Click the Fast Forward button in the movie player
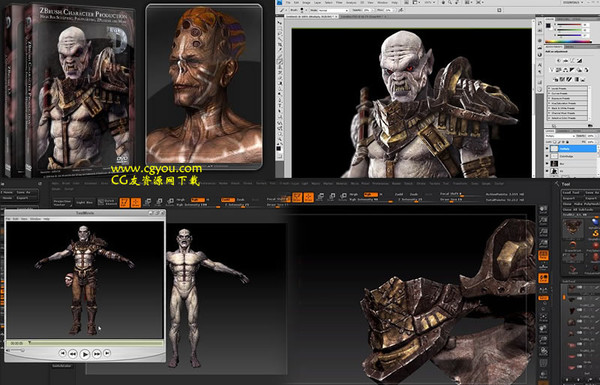The height and width of the screenshot is (385, 600). (x=97, y=354)
